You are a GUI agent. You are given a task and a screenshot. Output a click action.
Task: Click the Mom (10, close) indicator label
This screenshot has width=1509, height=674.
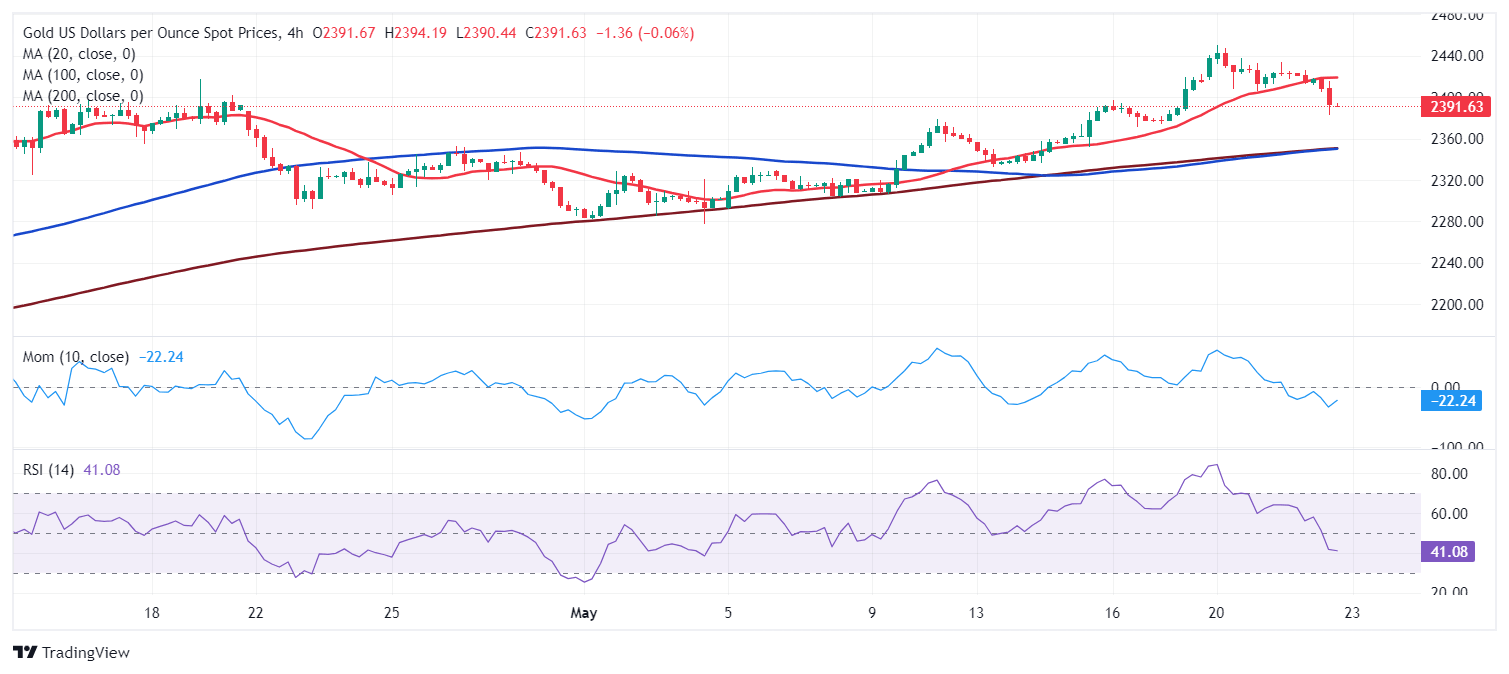coord(76,357)
